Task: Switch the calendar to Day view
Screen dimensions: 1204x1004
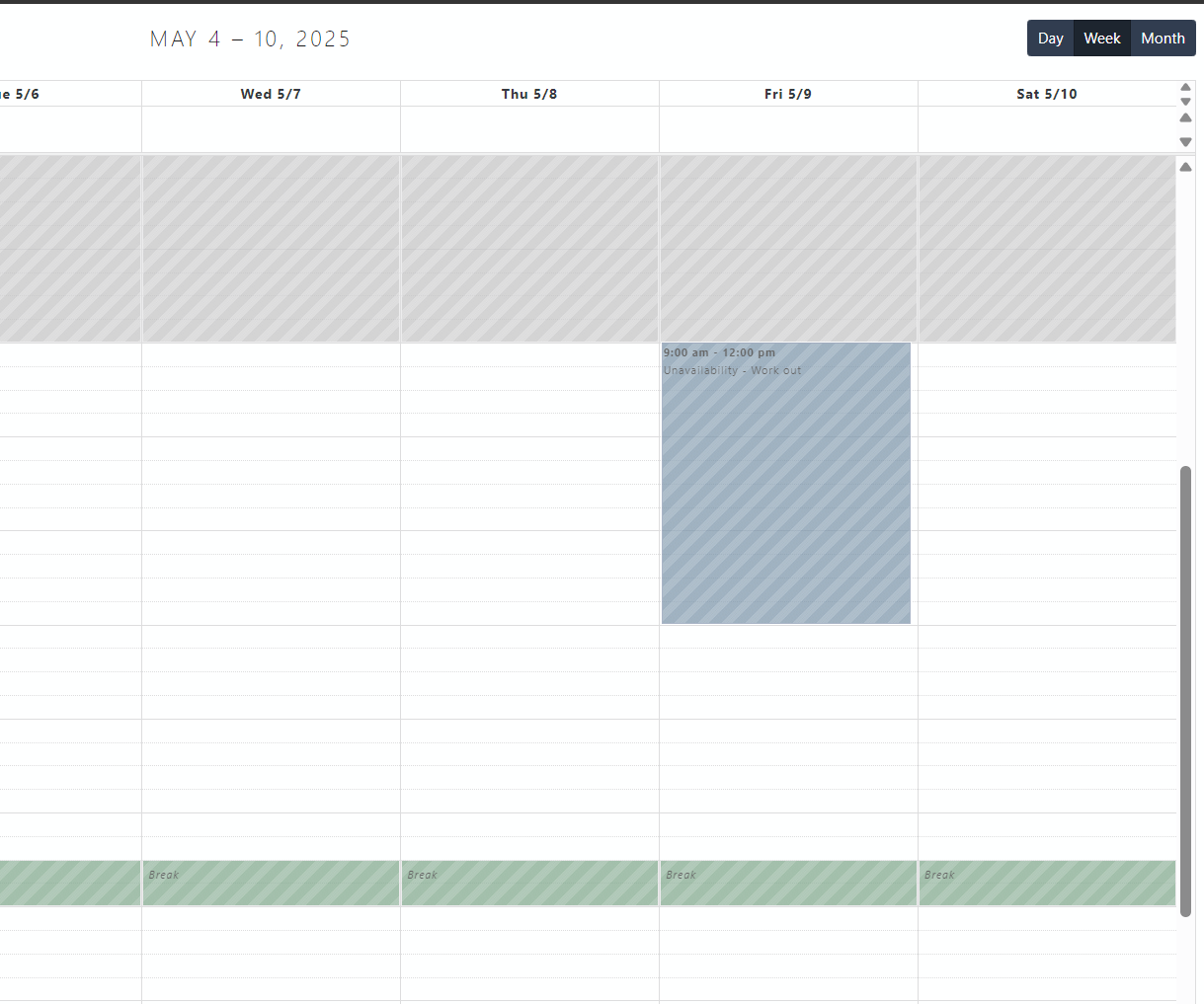Action: pyautogui.click(x=1050, y=39)
